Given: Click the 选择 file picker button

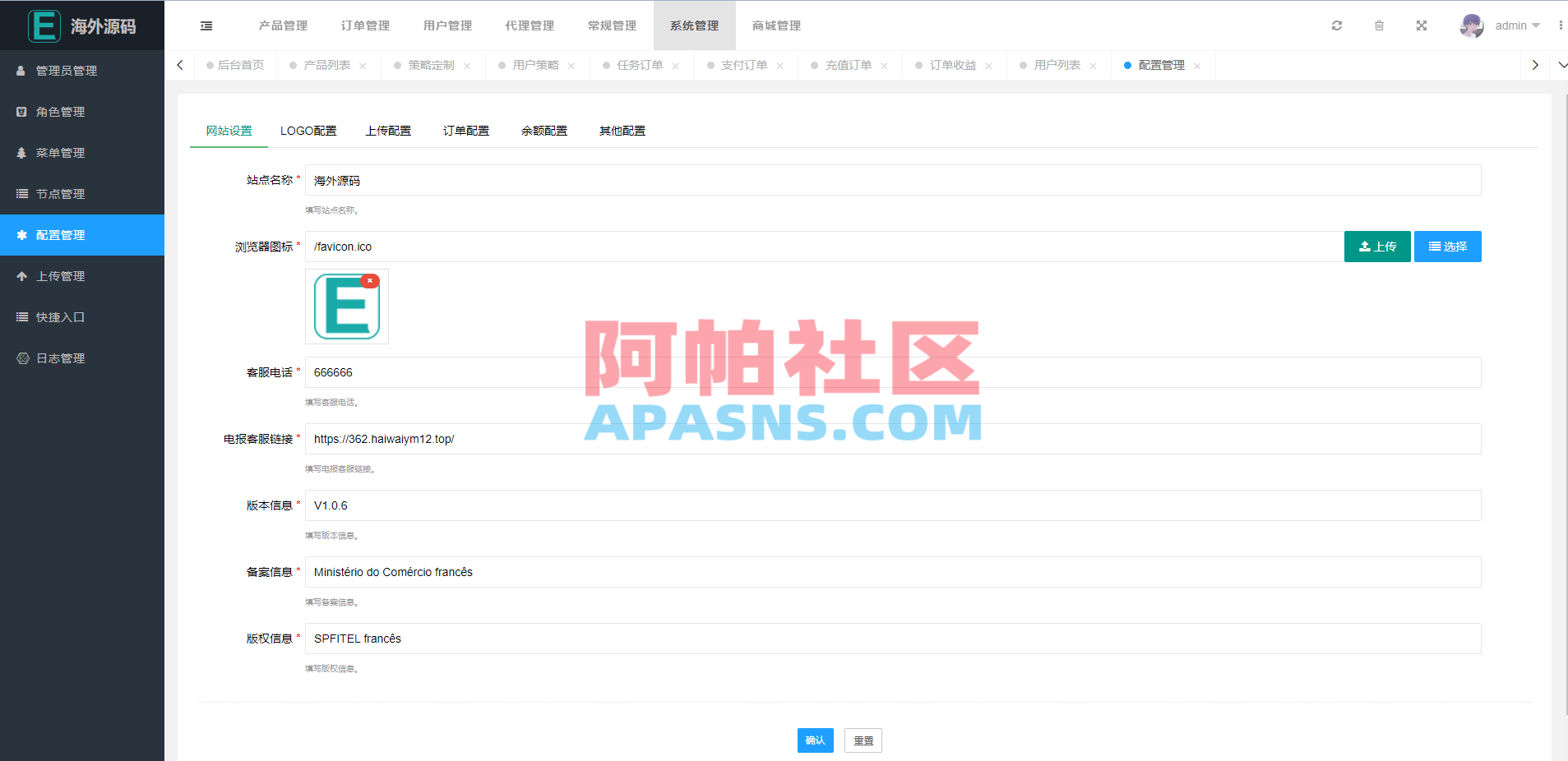Looking at the screenshot, I should [x=1447, y=246].
